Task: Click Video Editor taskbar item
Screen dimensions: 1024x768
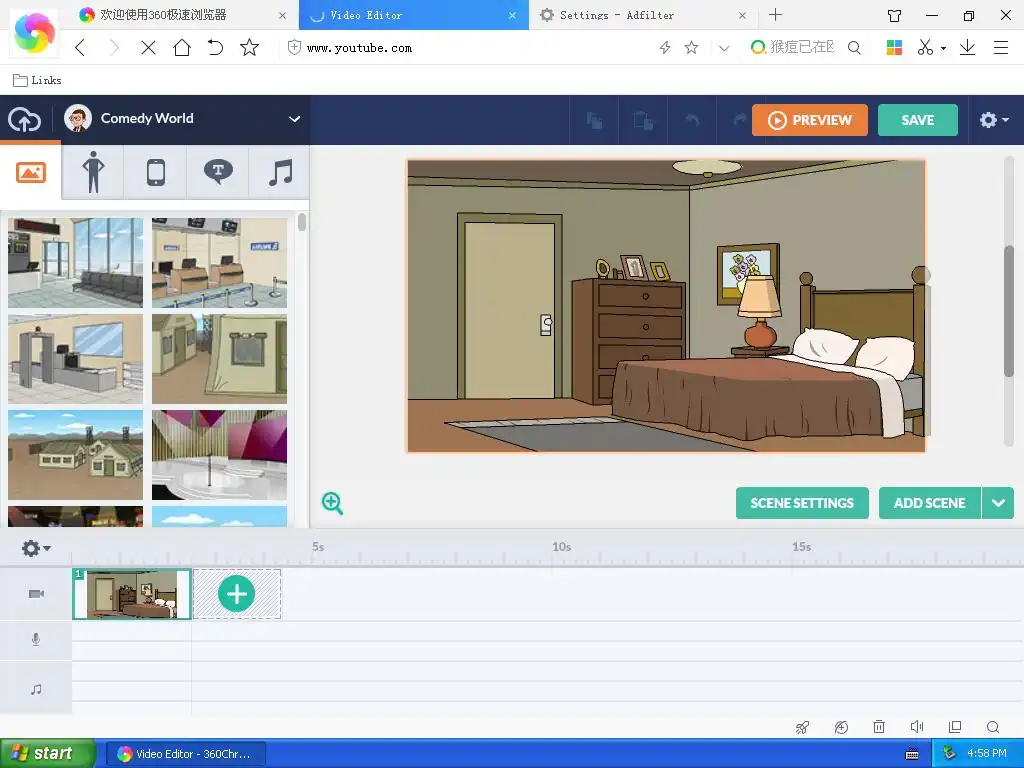Action: 185,754
